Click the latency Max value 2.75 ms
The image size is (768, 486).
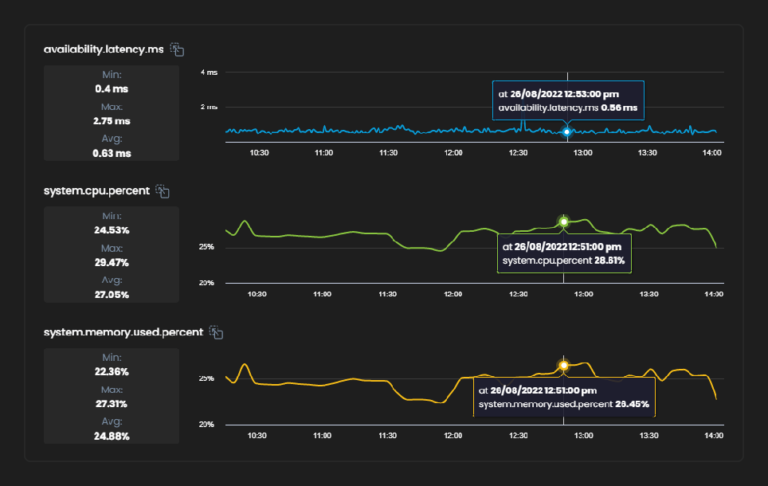(111, 120)
